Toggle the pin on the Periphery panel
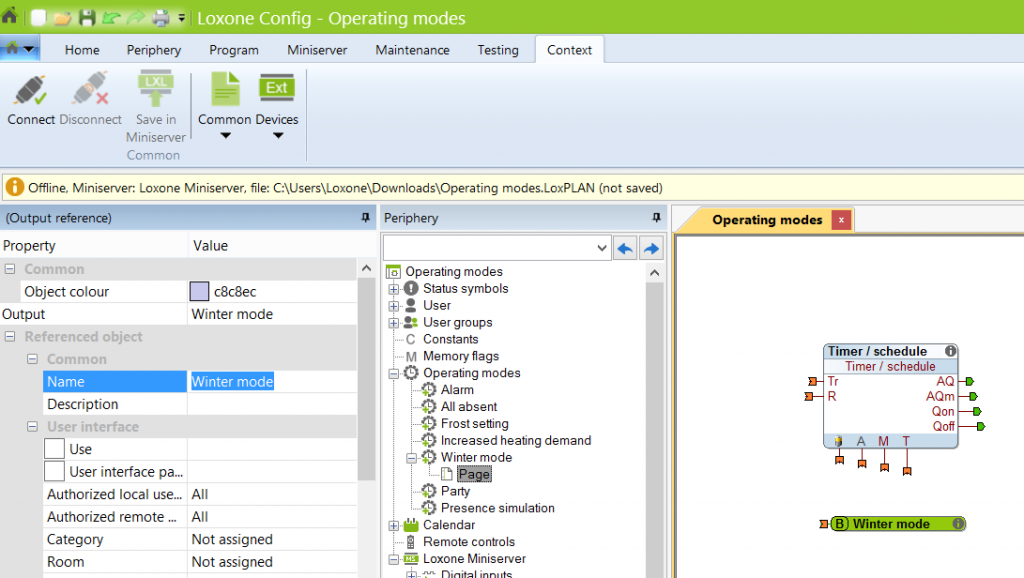Screen dimensions: 1024x578 (x=656, y=218)
